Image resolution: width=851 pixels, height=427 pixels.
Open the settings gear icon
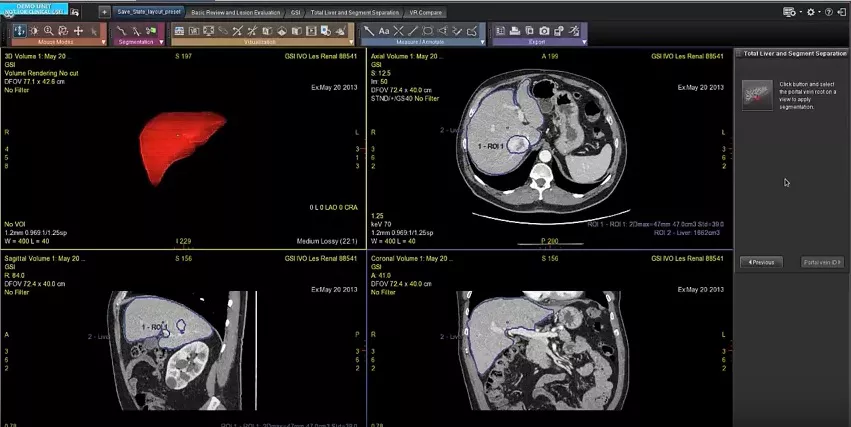pos(811,12)
